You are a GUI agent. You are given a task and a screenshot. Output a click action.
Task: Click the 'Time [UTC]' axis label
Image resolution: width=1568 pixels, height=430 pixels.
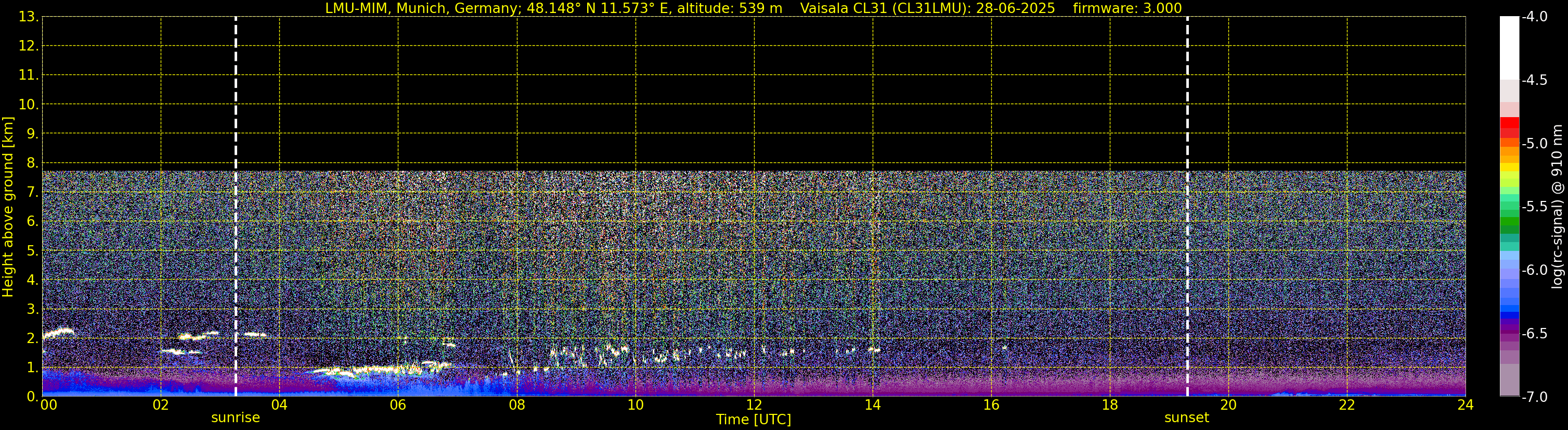click(753, 420)
